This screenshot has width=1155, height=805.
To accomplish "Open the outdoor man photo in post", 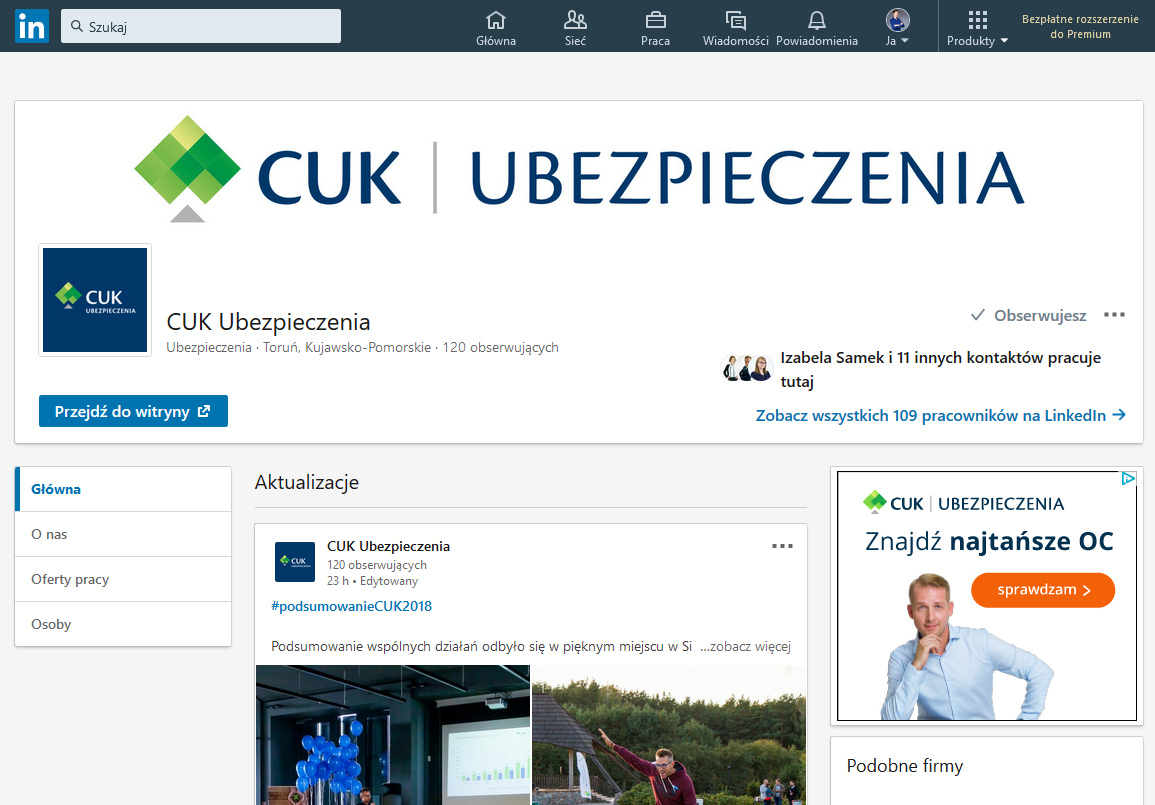I will pos(669,735).
